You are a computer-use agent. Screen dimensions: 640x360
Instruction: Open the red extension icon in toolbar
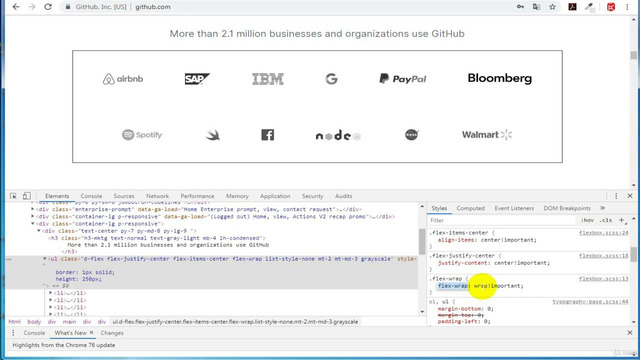(611, 7)
